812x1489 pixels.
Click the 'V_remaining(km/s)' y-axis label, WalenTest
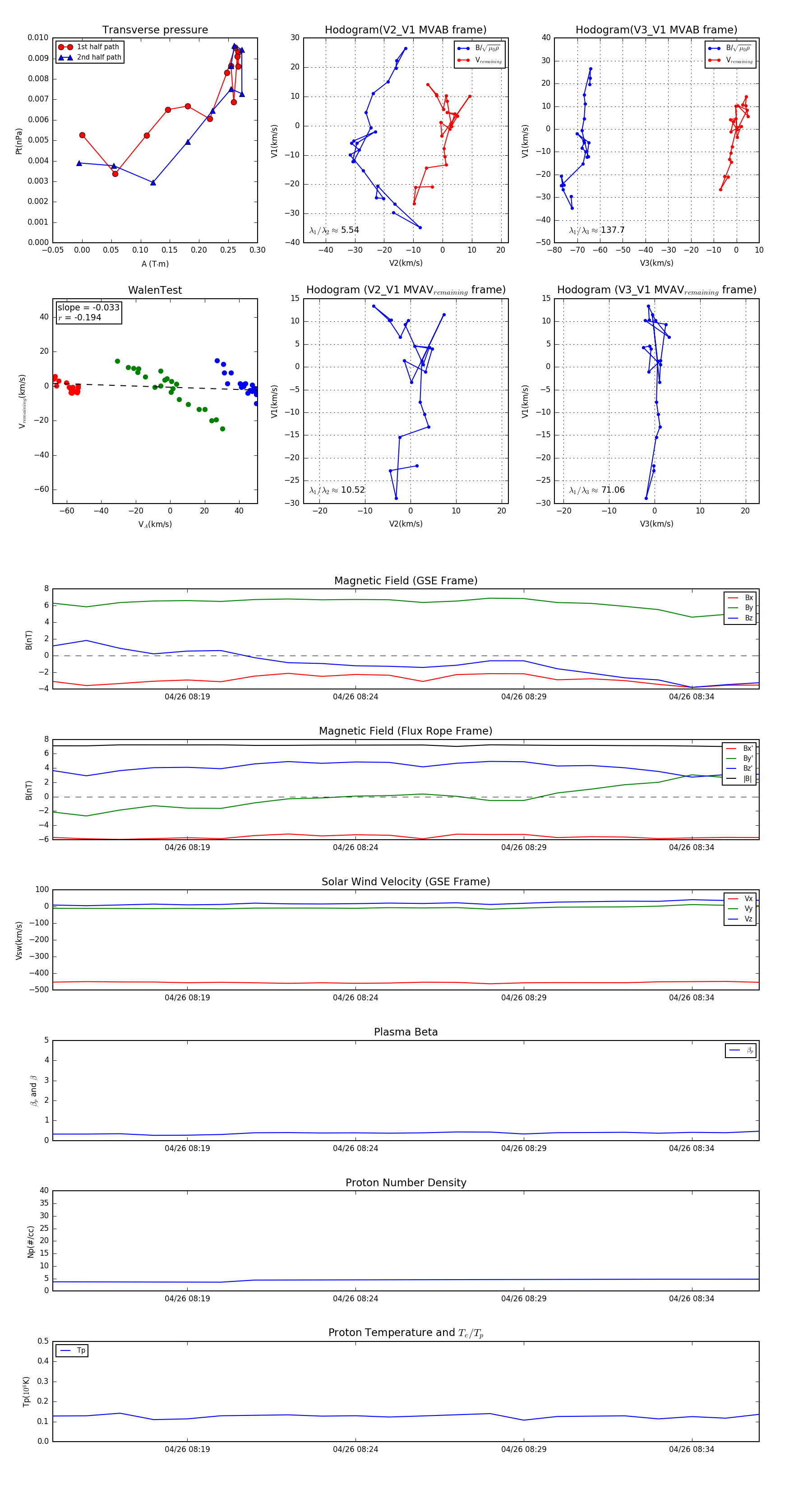point(22,401)
